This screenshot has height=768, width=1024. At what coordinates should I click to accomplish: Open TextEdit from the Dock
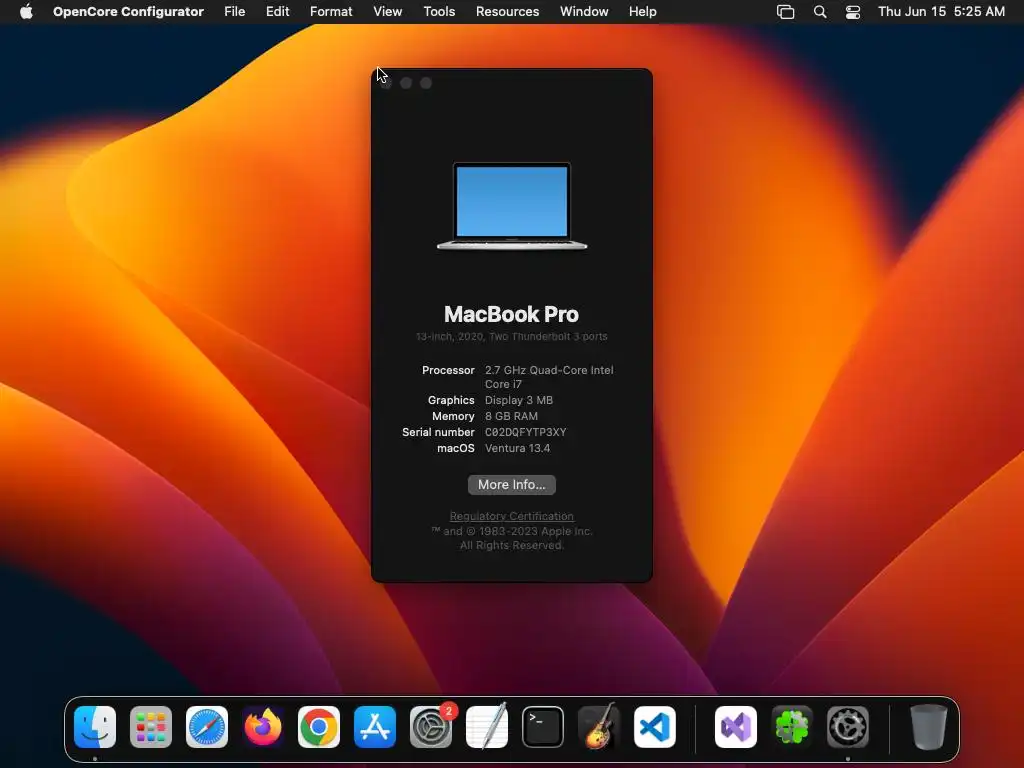tap(487, 727)
